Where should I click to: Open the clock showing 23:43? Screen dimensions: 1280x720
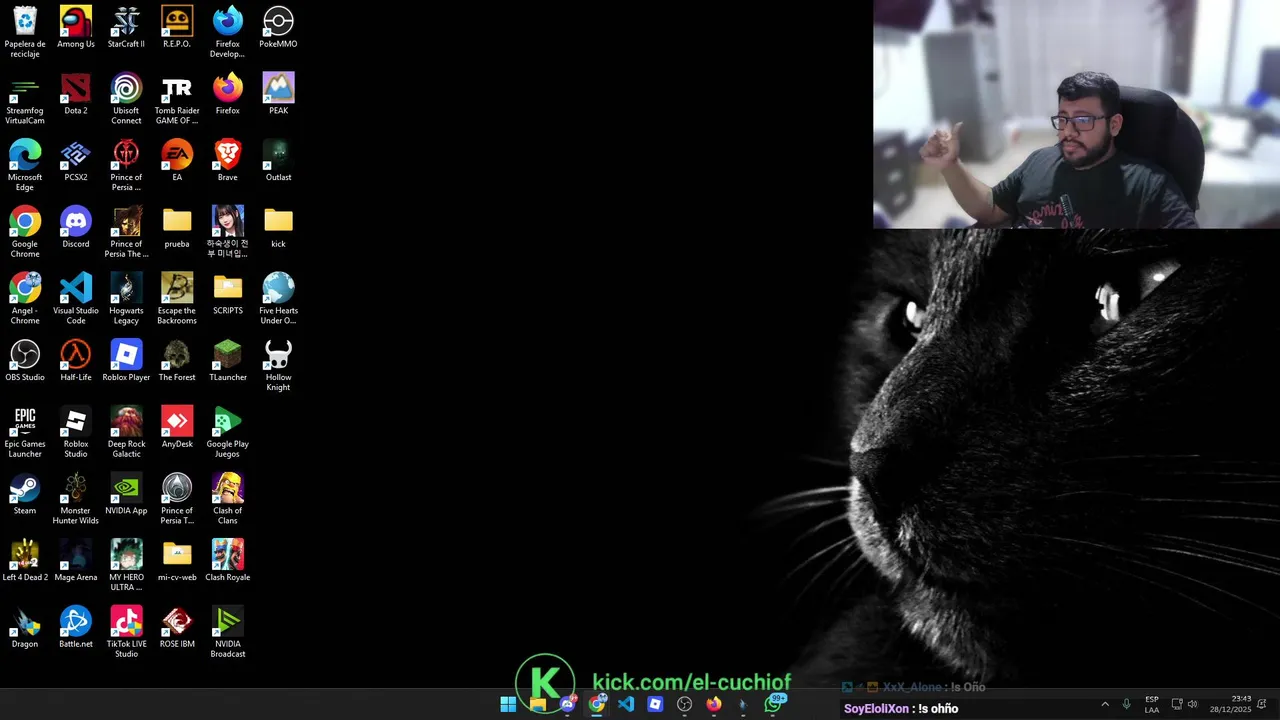point(1230,704)
